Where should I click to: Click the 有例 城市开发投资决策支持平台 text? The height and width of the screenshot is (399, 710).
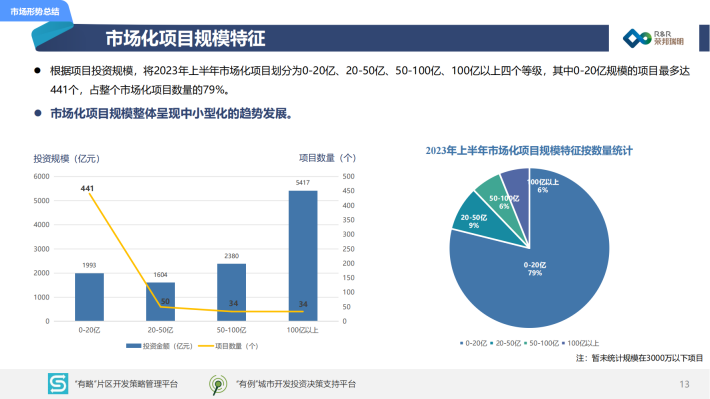pyautogui.click(x=296, y=384)
